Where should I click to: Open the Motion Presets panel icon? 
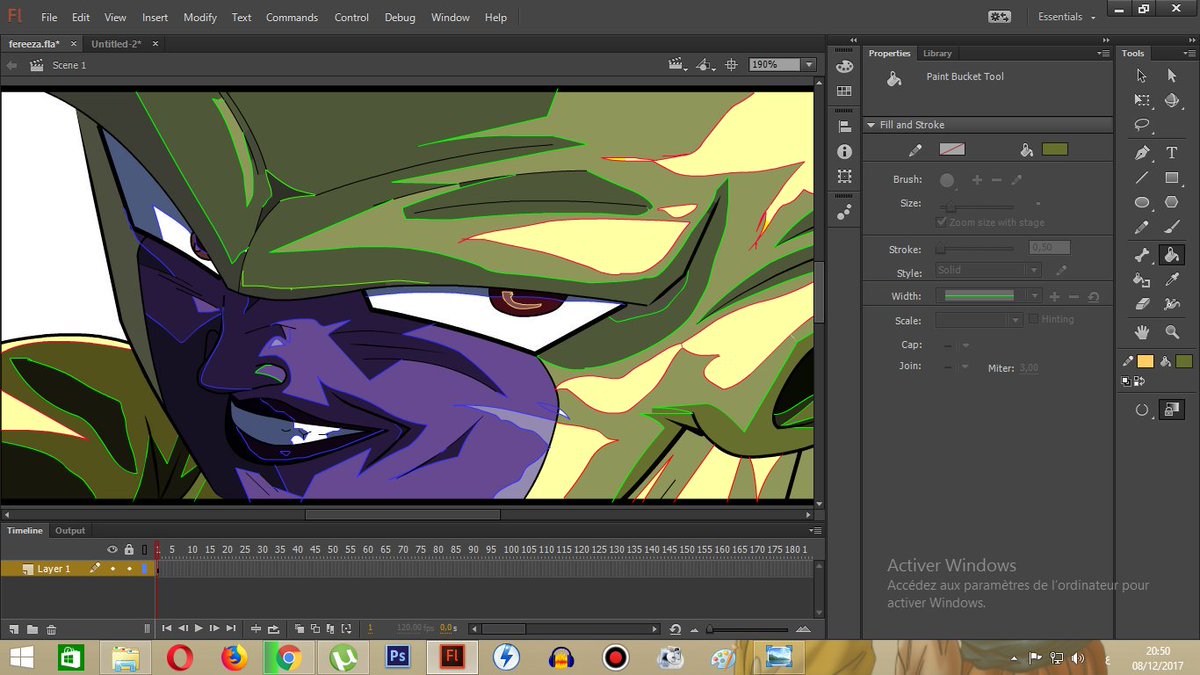tap(845, 211)
